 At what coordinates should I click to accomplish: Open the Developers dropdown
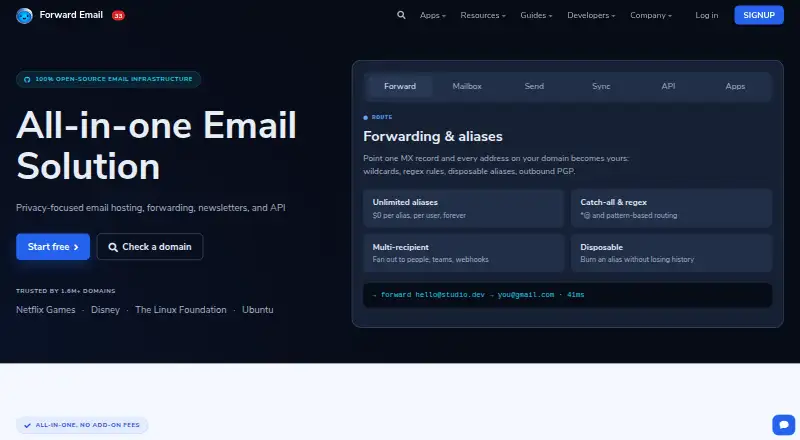pyautogui.click(x=591, y=15)
